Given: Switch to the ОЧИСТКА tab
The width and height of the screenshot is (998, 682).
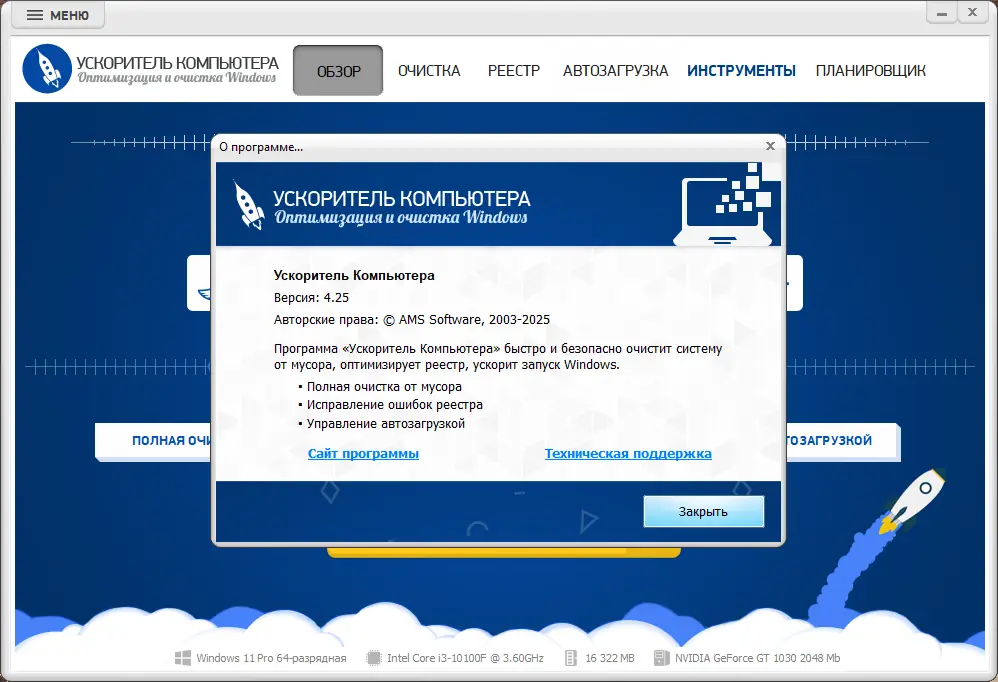Looking at the screenshot, I should click(x=428, y=70).
